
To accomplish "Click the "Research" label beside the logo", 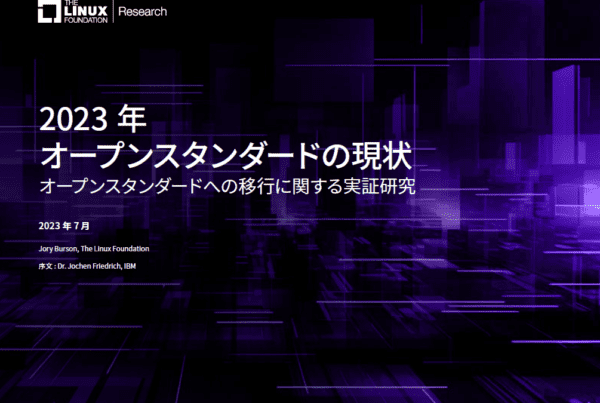I will [x=142, y=12].
